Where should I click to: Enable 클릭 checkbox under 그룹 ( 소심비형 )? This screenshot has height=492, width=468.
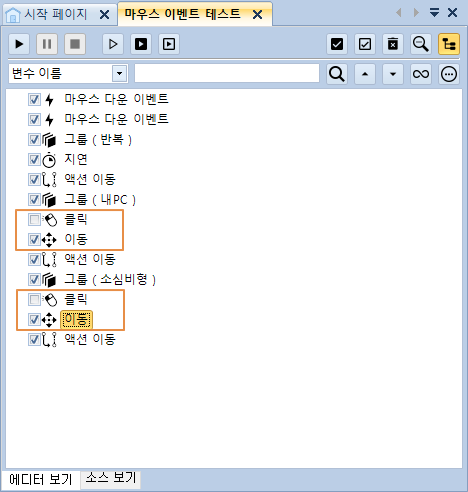34,299
